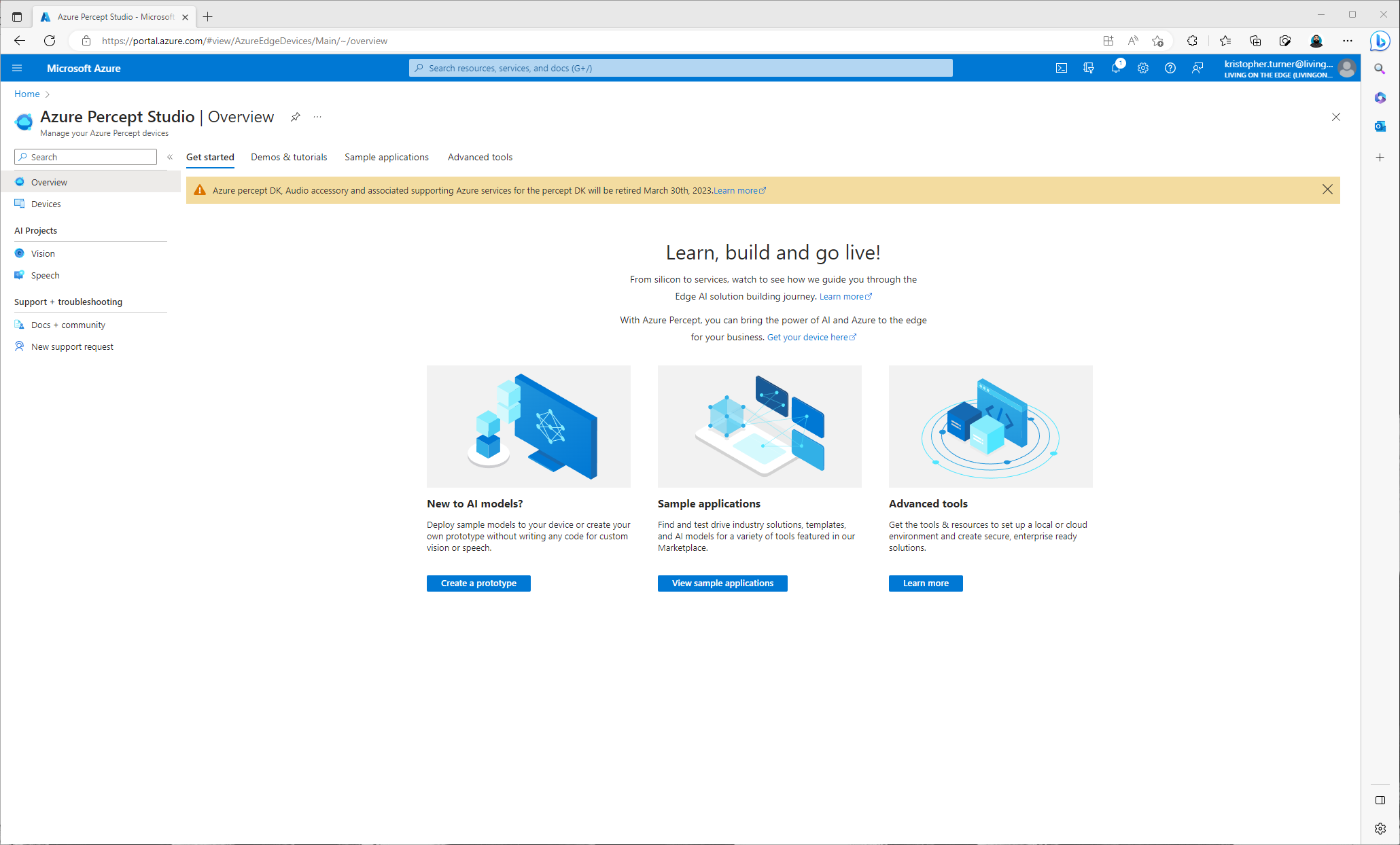Open browser settings and more menu
This screenshot has height=845, width=1400.
tap(1347, 41)
